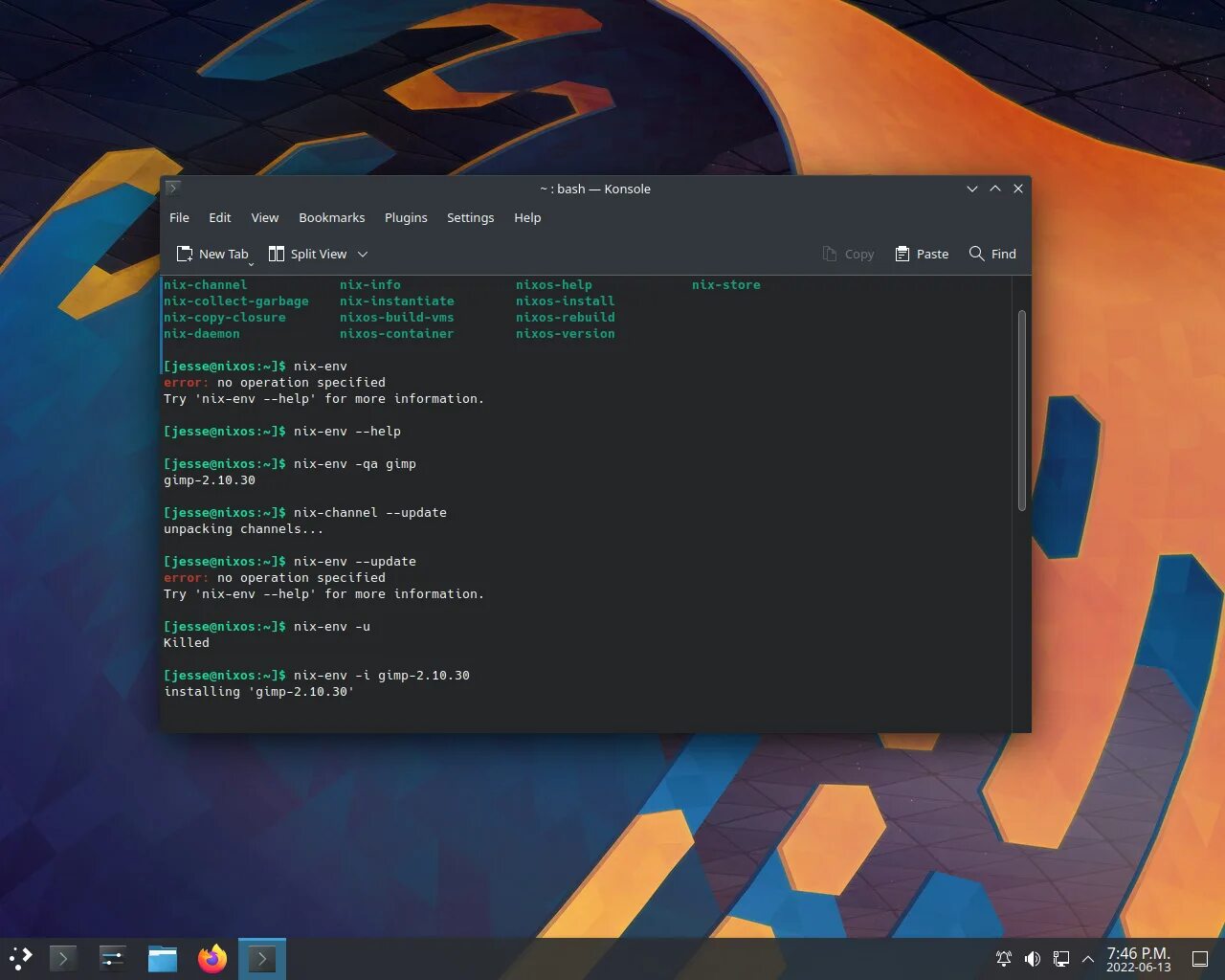This screenshot has height=980, width=1225.
Task: Open the network tray icon
Action: point(1061,959)
